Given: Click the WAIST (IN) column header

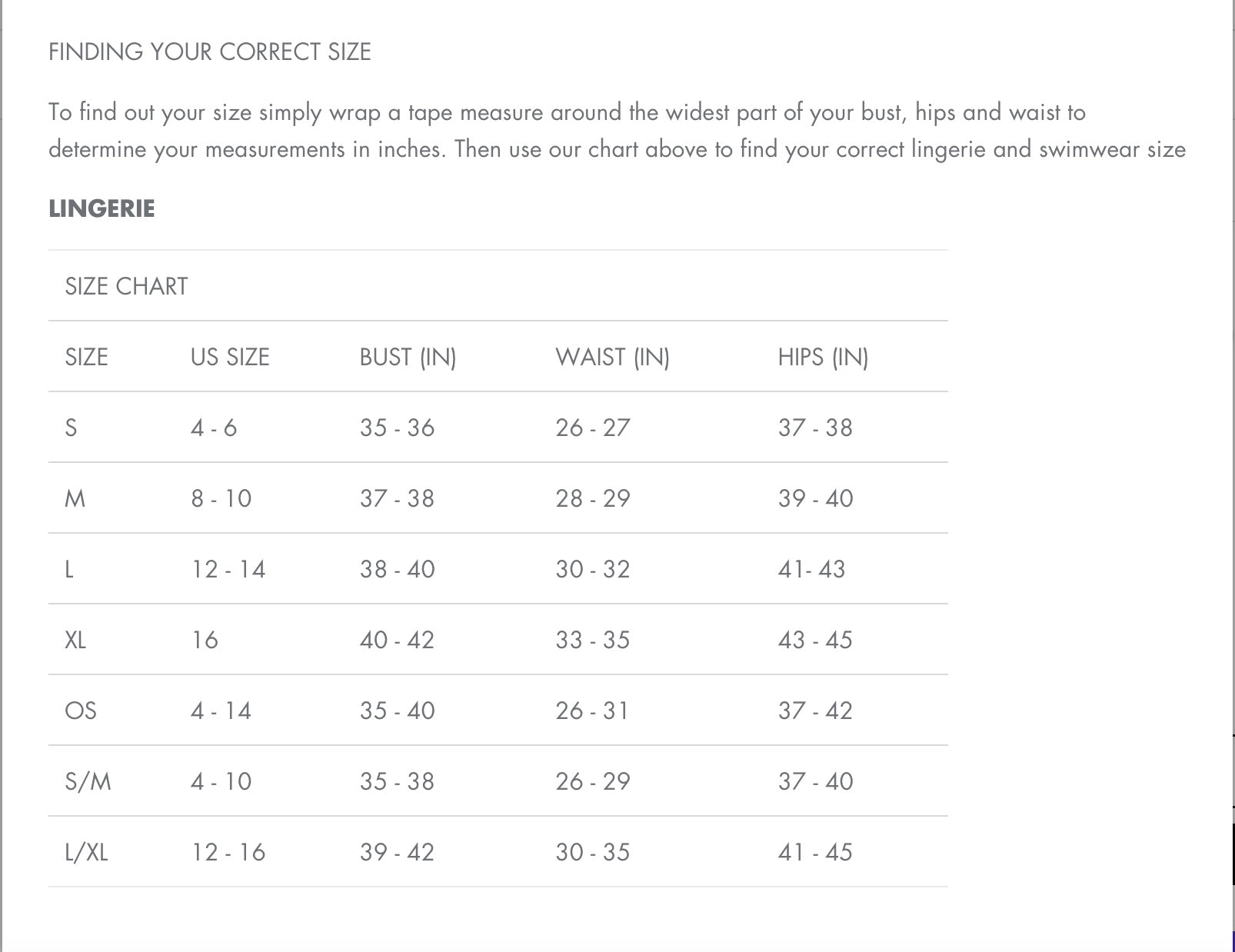Looking at the screenshot, I should 612,357.
